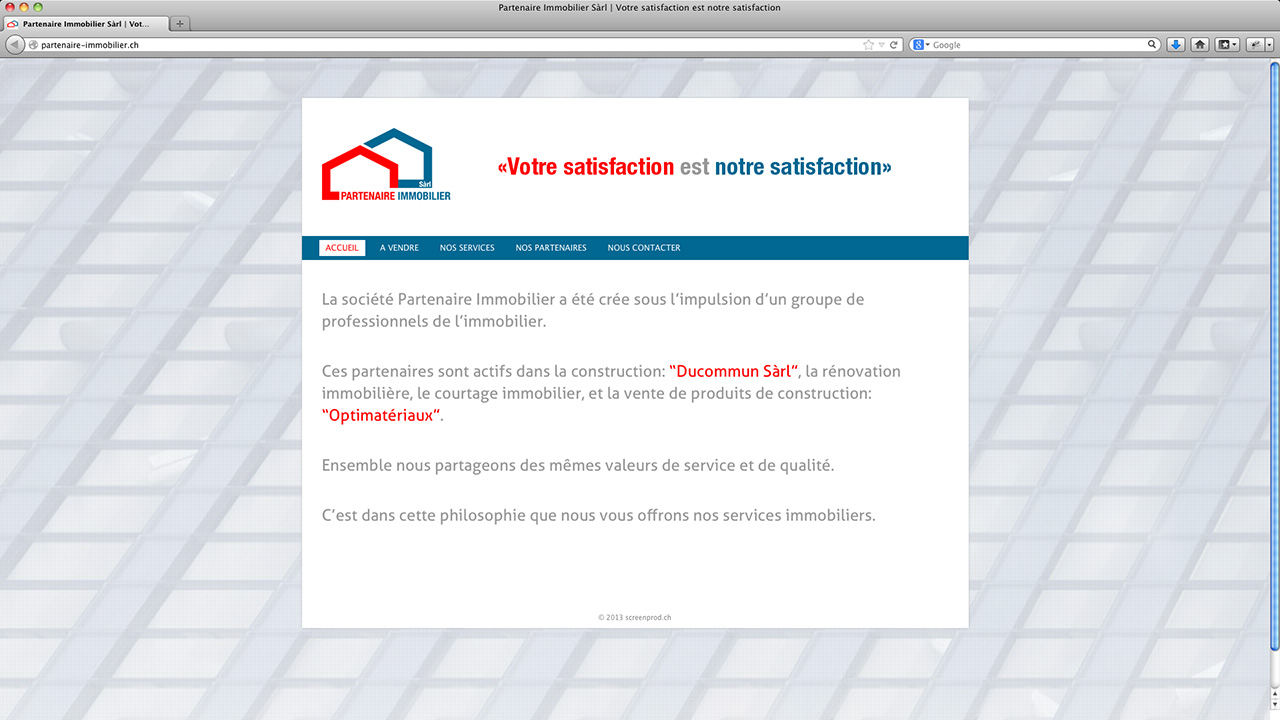1280x720 pixels.
Task: Click the search magnifier icon
Action: 1152,45
